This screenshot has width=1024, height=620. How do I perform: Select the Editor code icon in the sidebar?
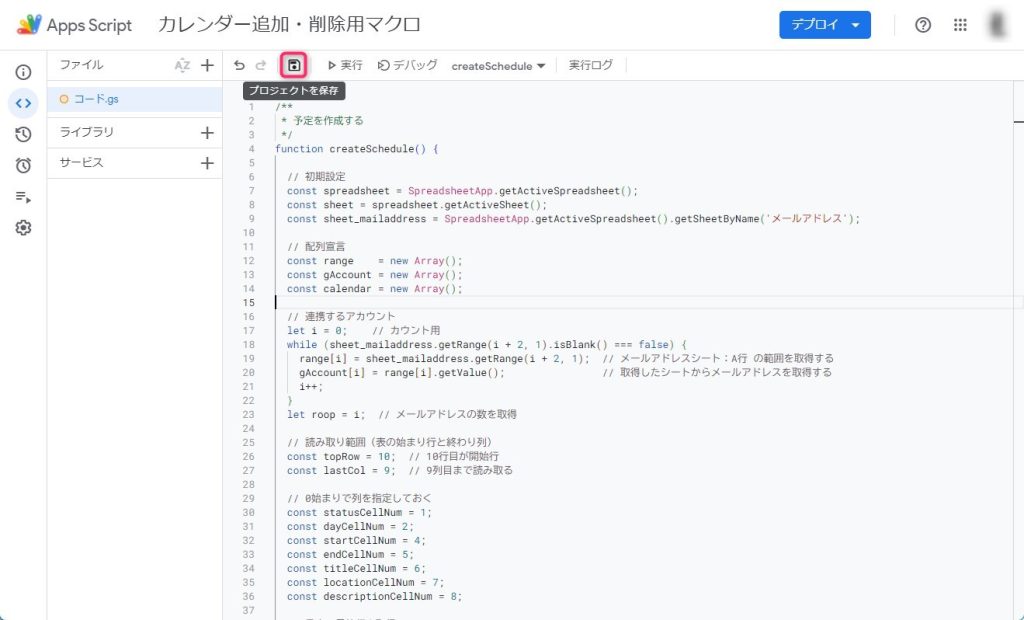pos(23,103)
